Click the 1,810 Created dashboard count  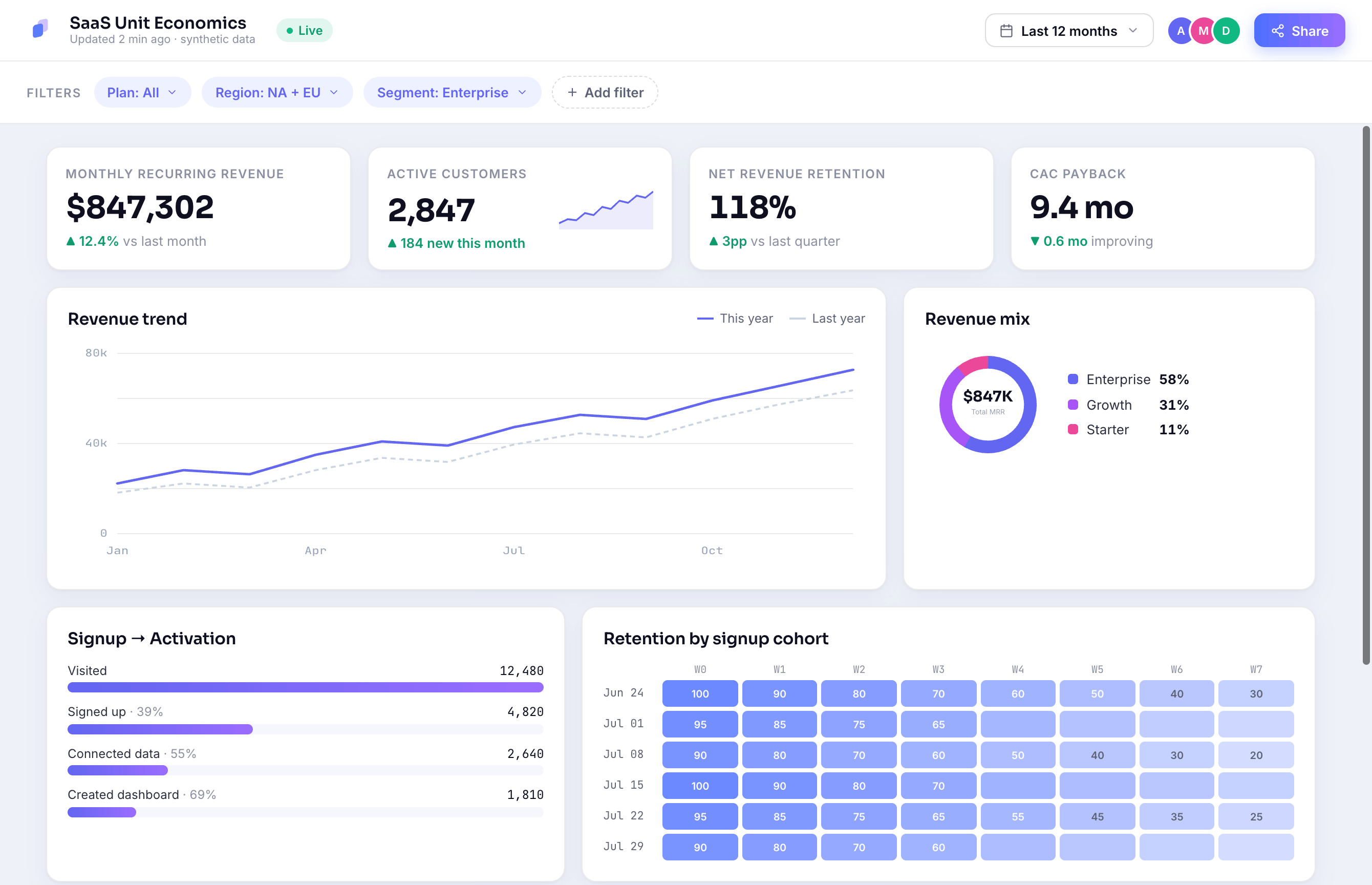coord(525,795)
